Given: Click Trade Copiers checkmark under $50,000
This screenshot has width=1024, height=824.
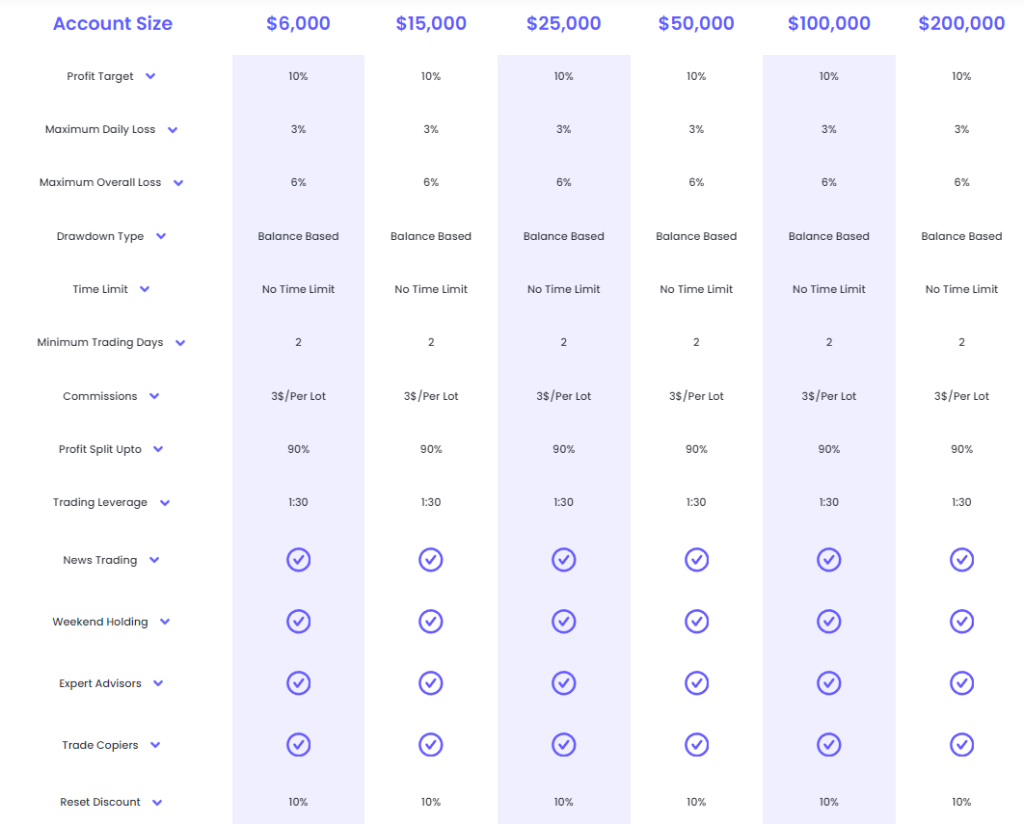Looking at the screenshot, I should [x=697, y=744].
